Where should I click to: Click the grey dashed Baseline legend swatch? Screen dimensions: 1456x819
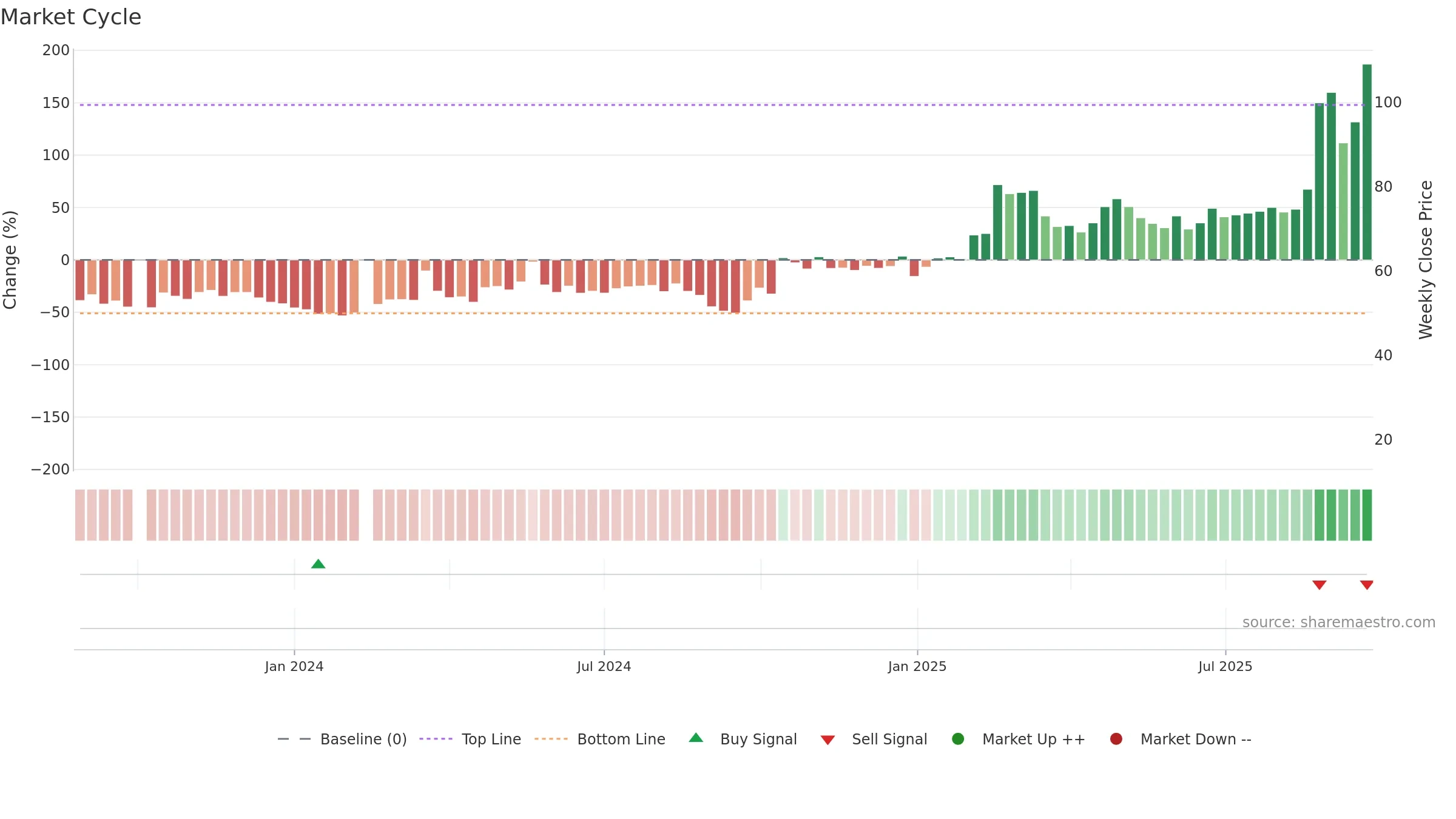(294, 739)
